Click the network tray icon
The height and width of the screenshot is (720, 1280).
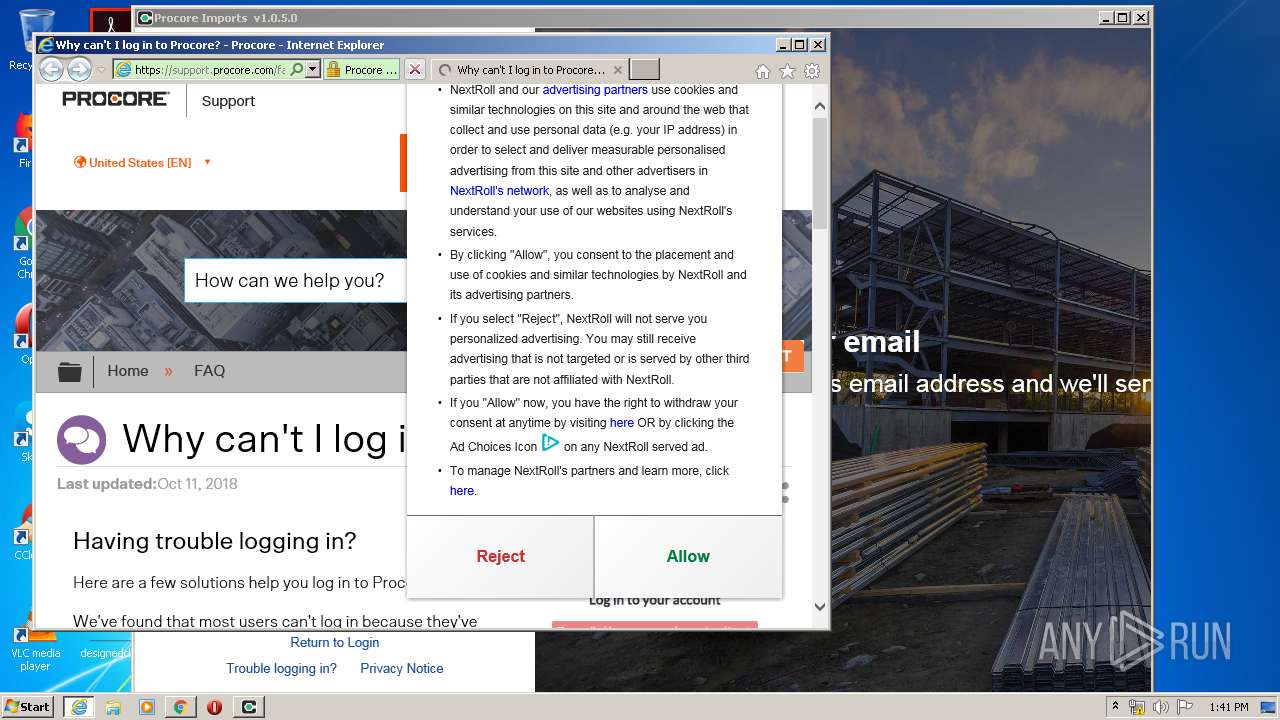point(1137,707)
